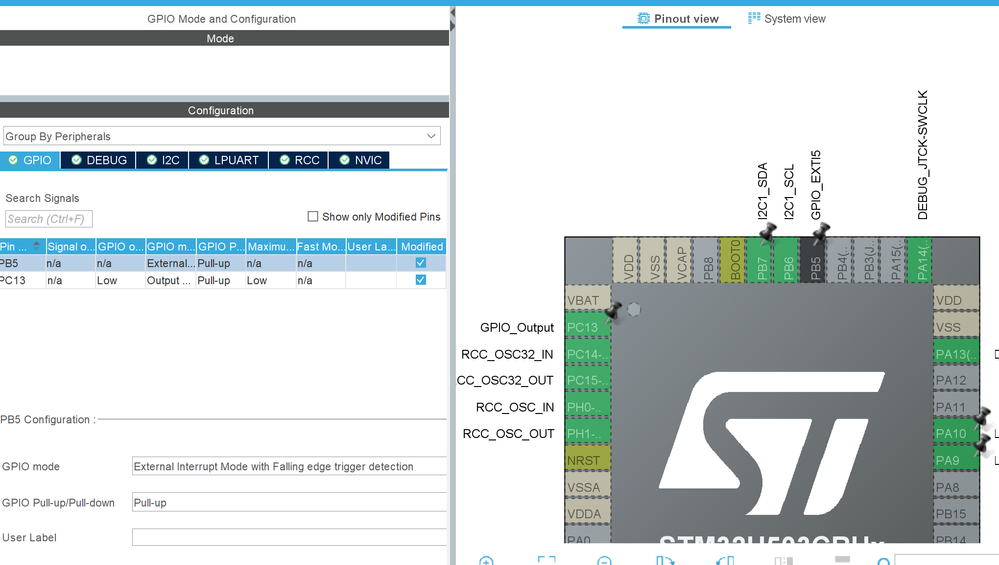The width and height of the screenshot is (999, 565).
Task: Click the Search Signals input field
Action: click(x=48, y=219)
